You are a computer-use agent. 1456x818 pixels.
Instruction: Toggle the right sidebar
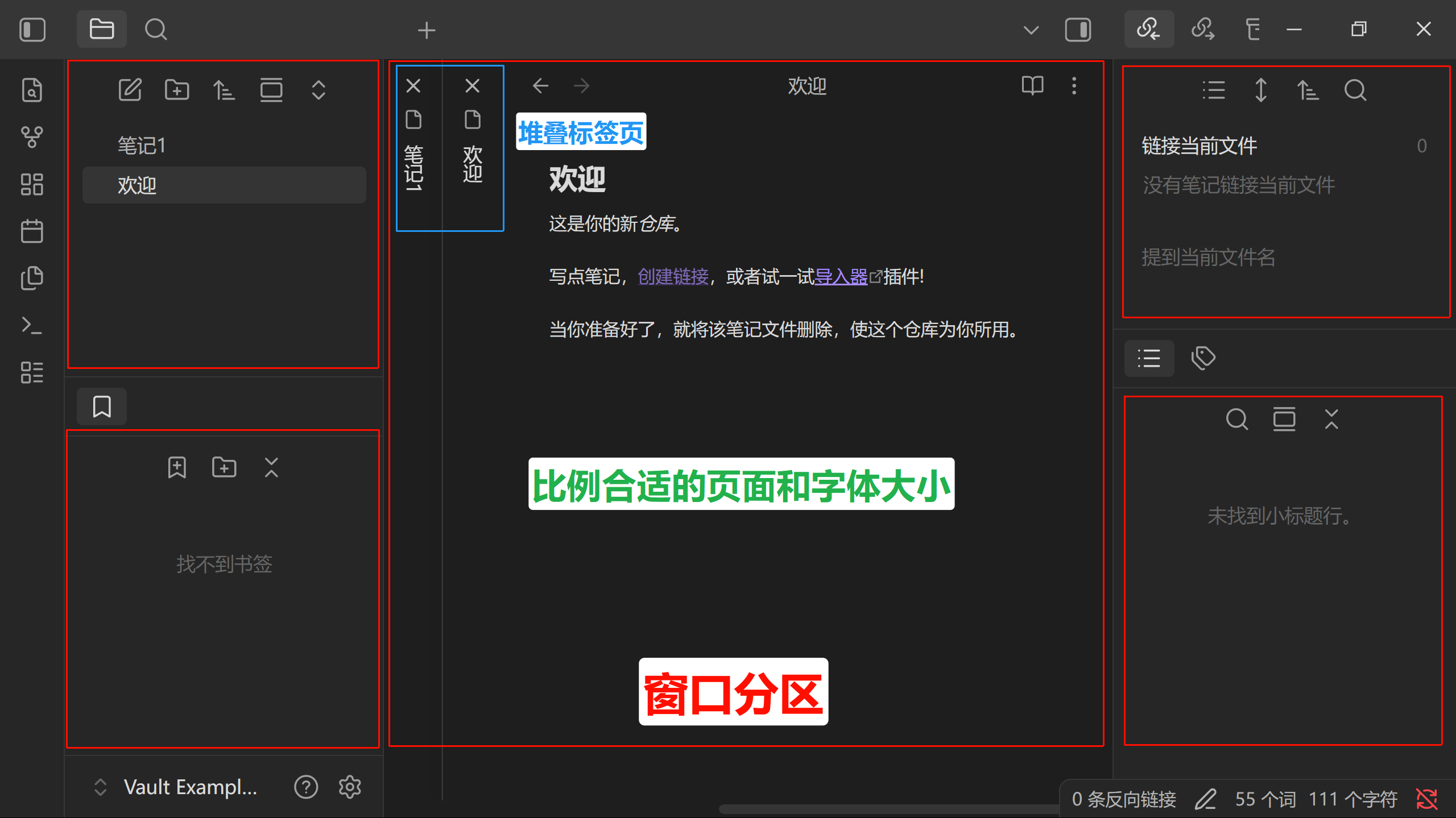point(1078,30)
